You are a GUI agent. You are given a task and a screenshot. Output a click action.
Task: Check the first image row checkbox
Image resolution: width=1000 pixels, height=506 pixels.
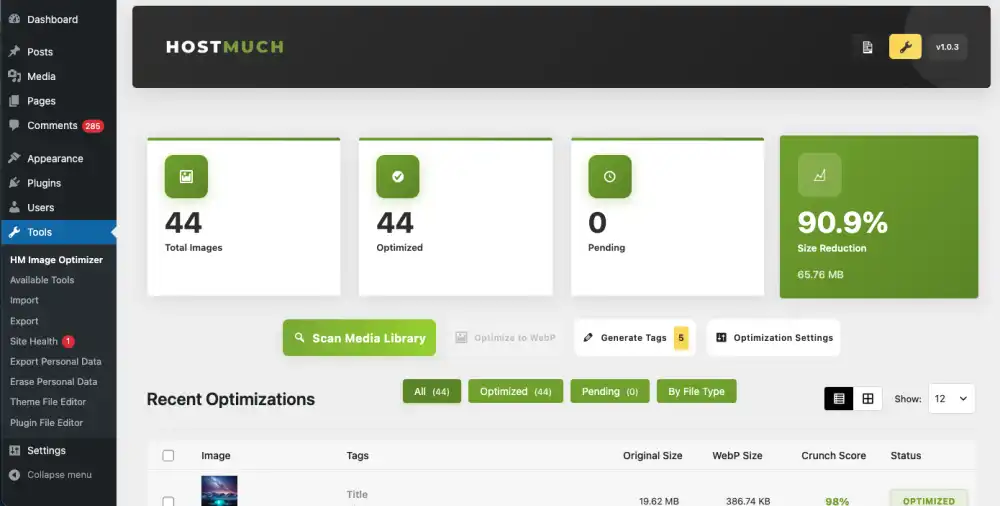(x=168, y=500)
